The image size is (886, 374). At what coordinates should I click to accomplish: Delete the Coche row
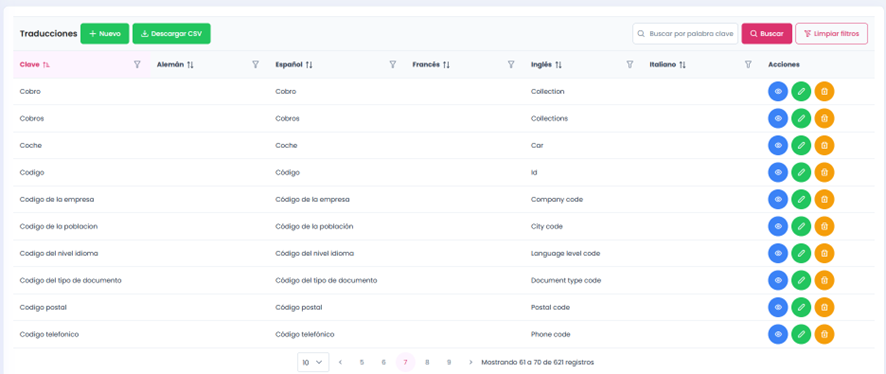pyautogui.click(x=824, y=145)
